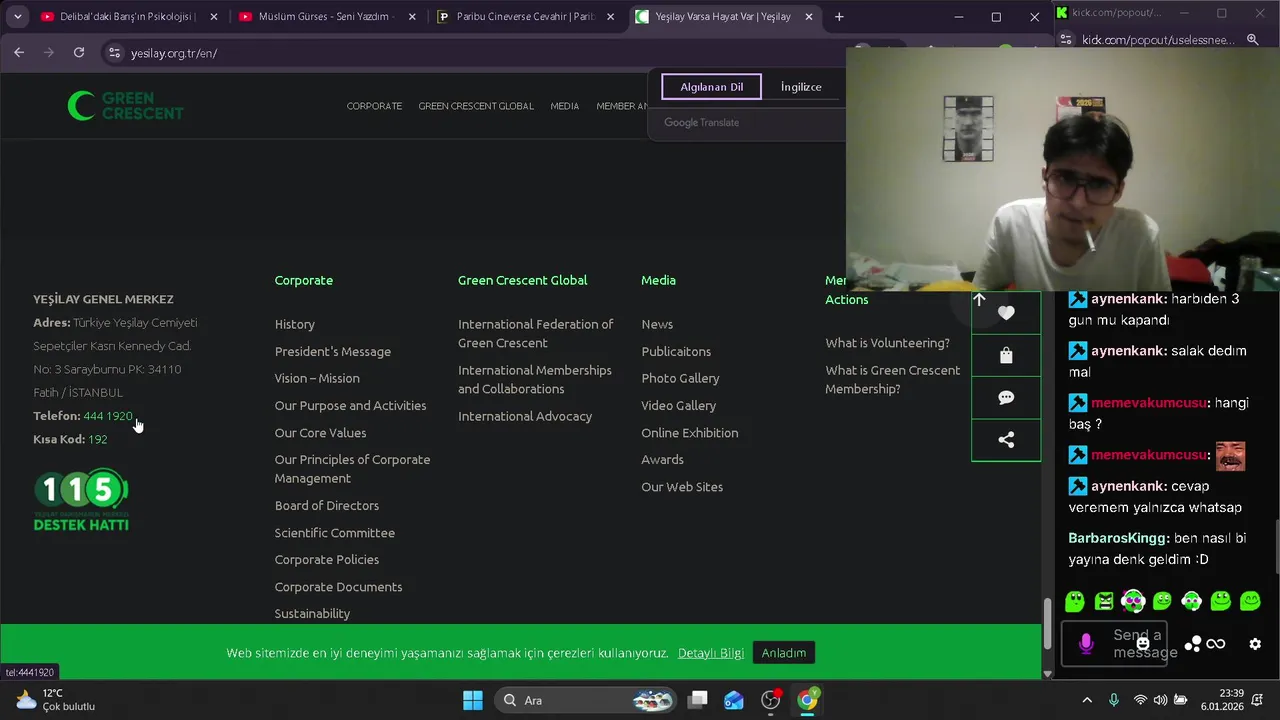The height and width of the screenshot is (720, 1280).
Task: Click the bubbles points icon in Kick chat
Action: click(1192, 644)
